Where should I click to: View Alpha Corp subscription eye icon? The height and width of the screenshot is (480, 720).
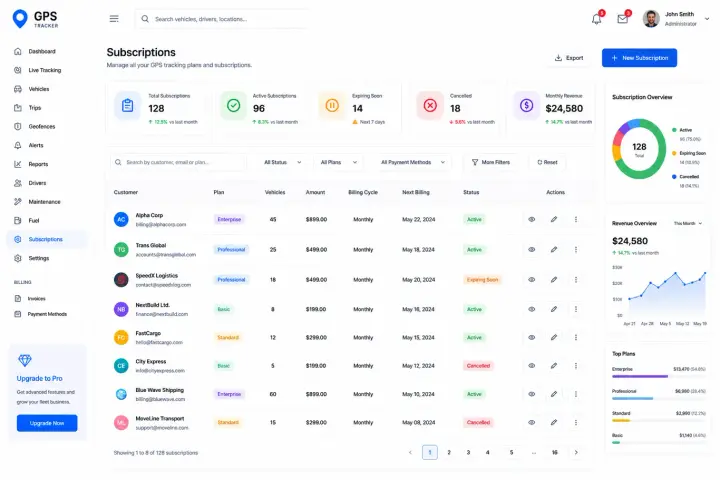[531, 220]
